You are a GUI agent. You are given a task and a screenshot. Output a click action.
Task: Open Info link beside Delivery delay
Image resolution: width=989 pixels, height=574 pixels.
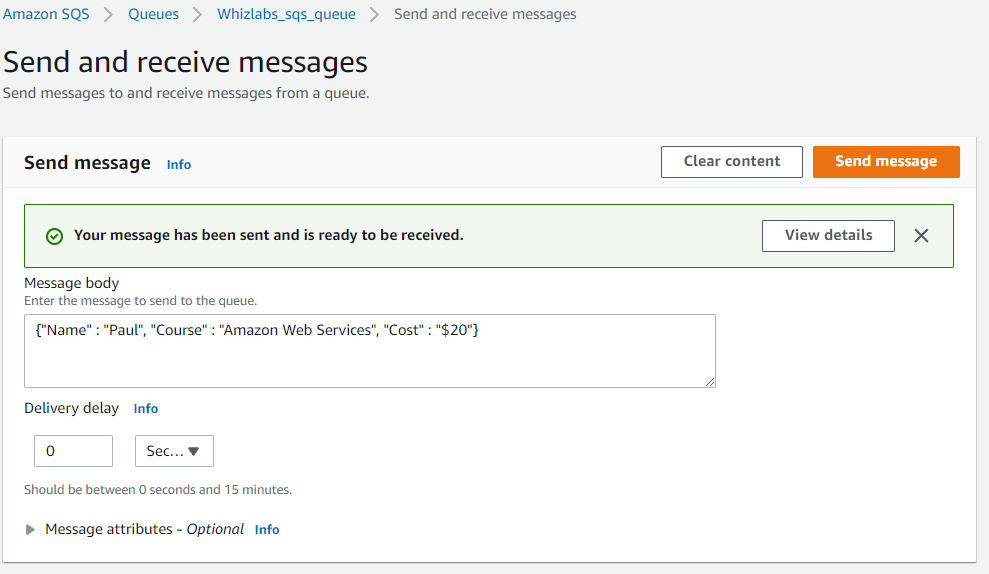(x=146, y=409)
